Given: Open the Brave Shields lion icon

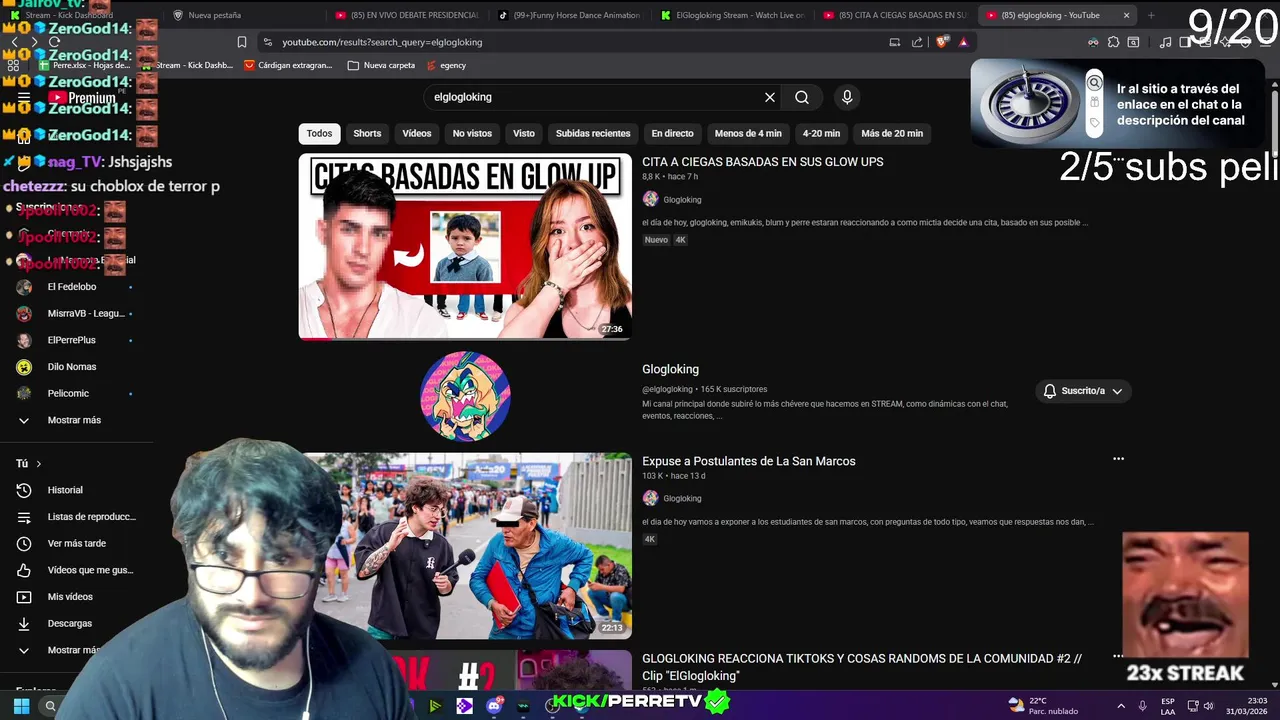Looking at the screenshot, I should click(942, 42).
